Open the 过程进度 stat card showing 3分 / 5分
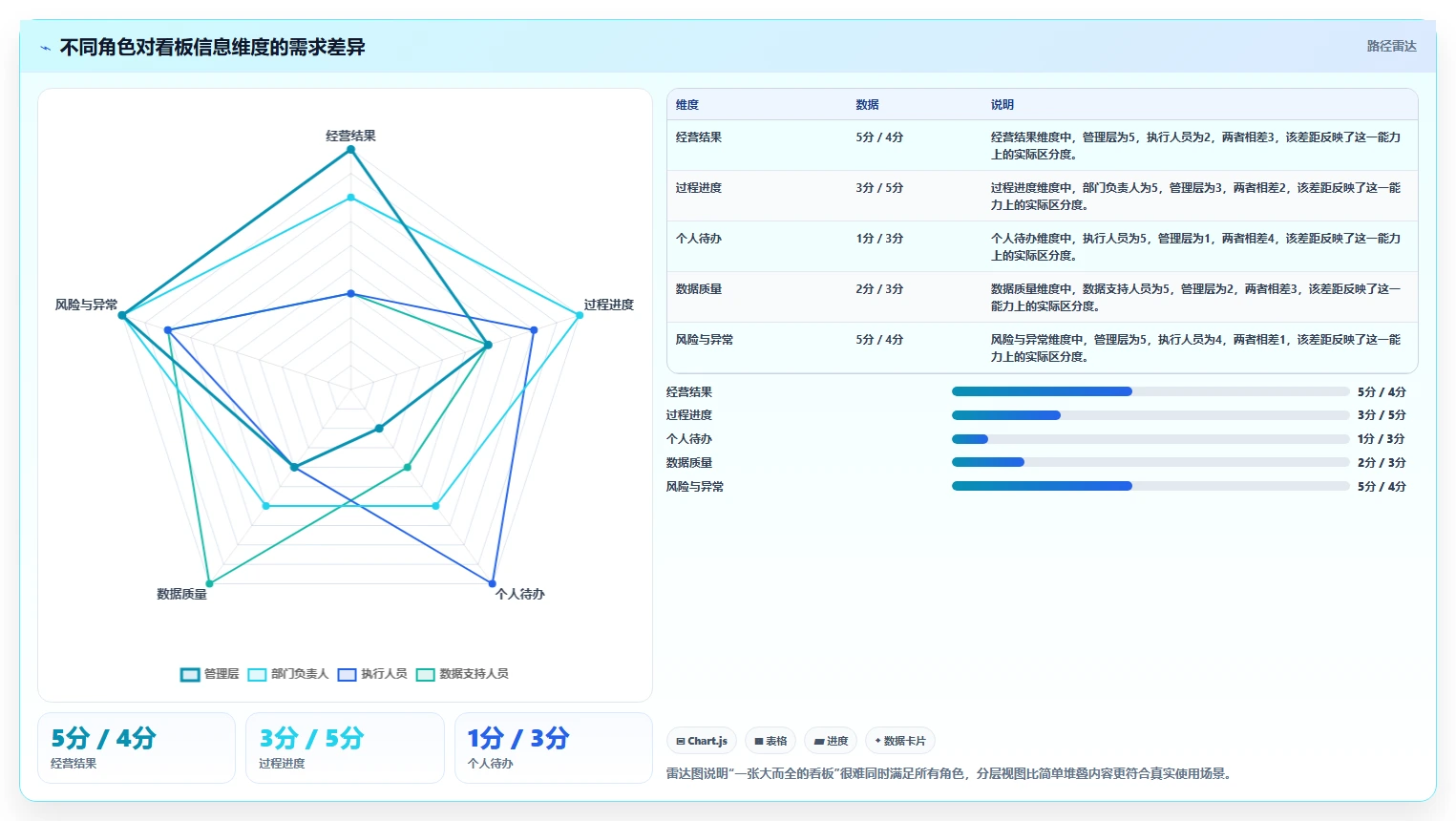The height and width of the screenshot is (821, 1456). [x=345, y=748]
